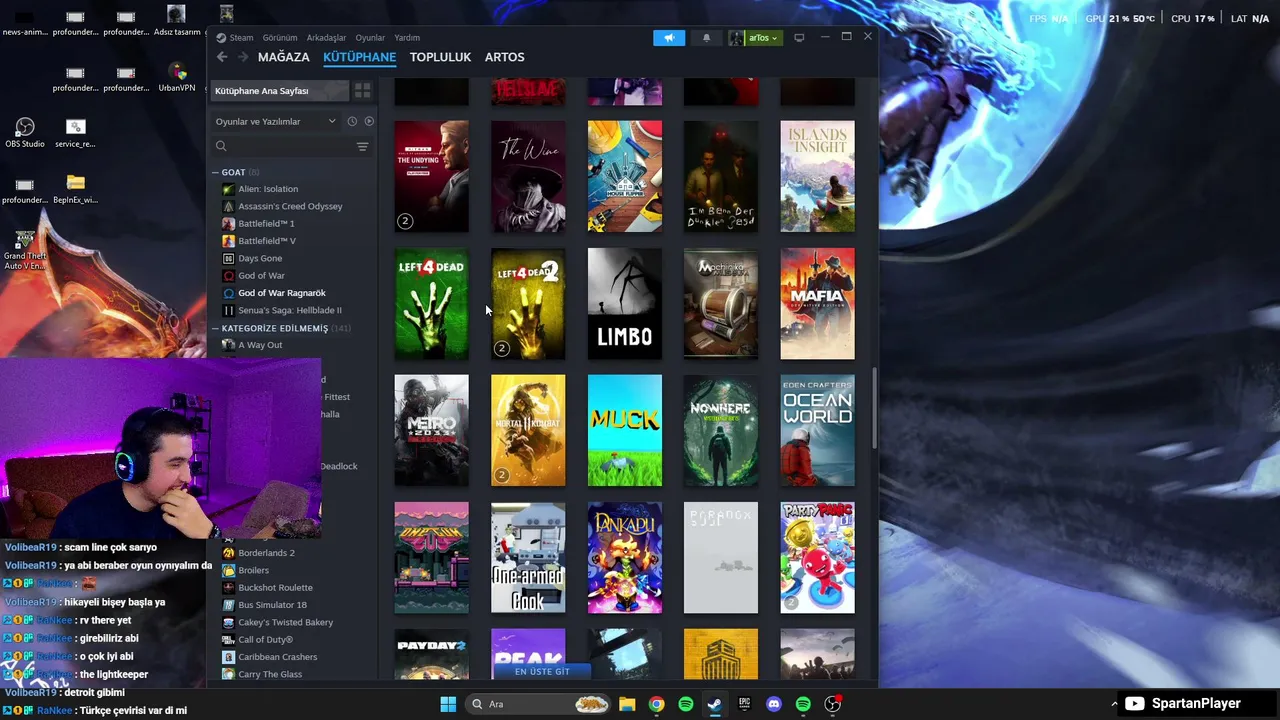1280x720 pixels.
Task: Select Assassin's Creed Odyssey in sidebar
Action: pyautogui.click(x=290, y=206)
